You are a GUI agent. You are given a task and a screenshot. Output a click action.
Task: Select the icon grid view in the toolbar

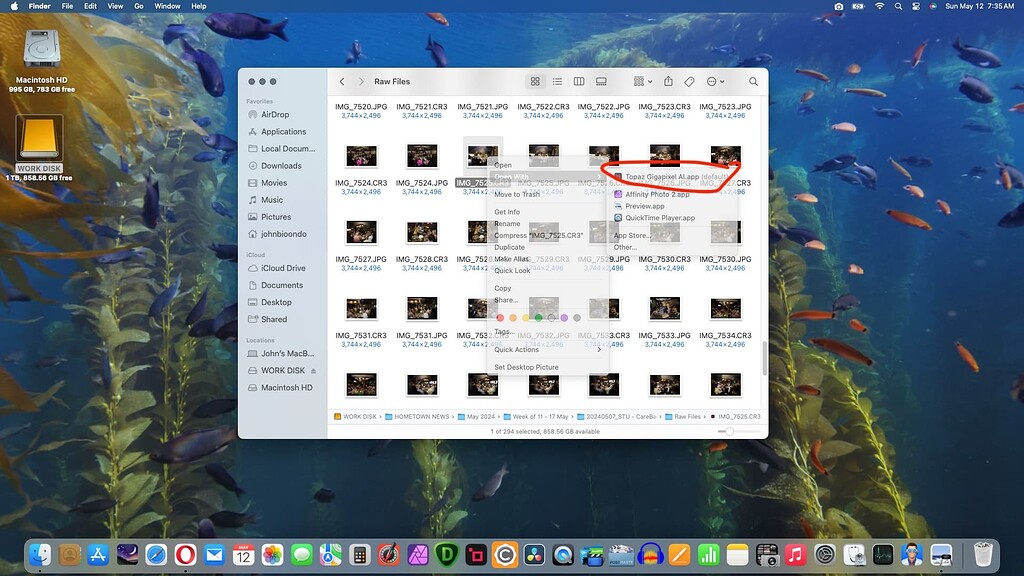click(535, 81)
